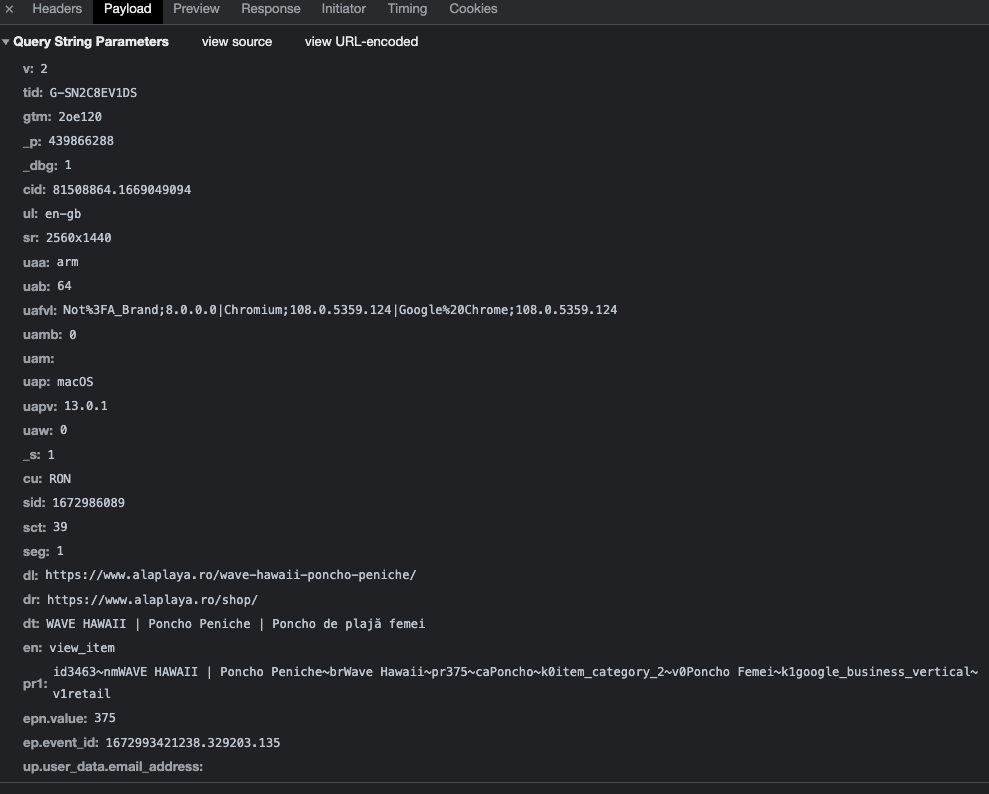Screen dimensions: 989x794
Task: Click the Query String Parameters heading
Action: [x=91, y=42]
